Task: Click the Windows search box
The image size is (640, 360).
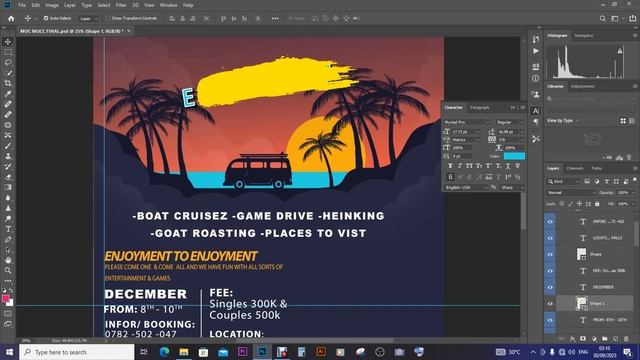Action: [x=77, y=352]
